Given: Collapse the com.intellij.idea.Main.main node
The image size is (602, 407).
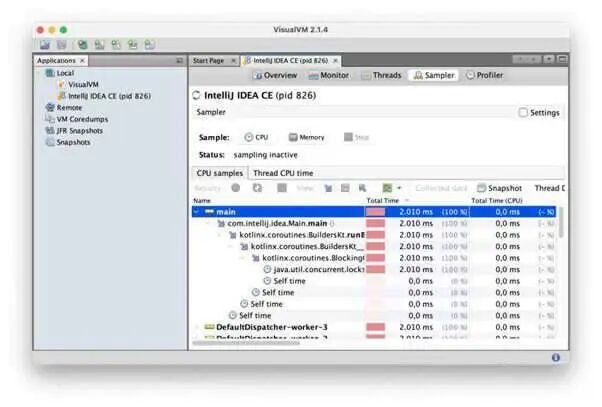Looking at the screenshot, I should 208,223.
